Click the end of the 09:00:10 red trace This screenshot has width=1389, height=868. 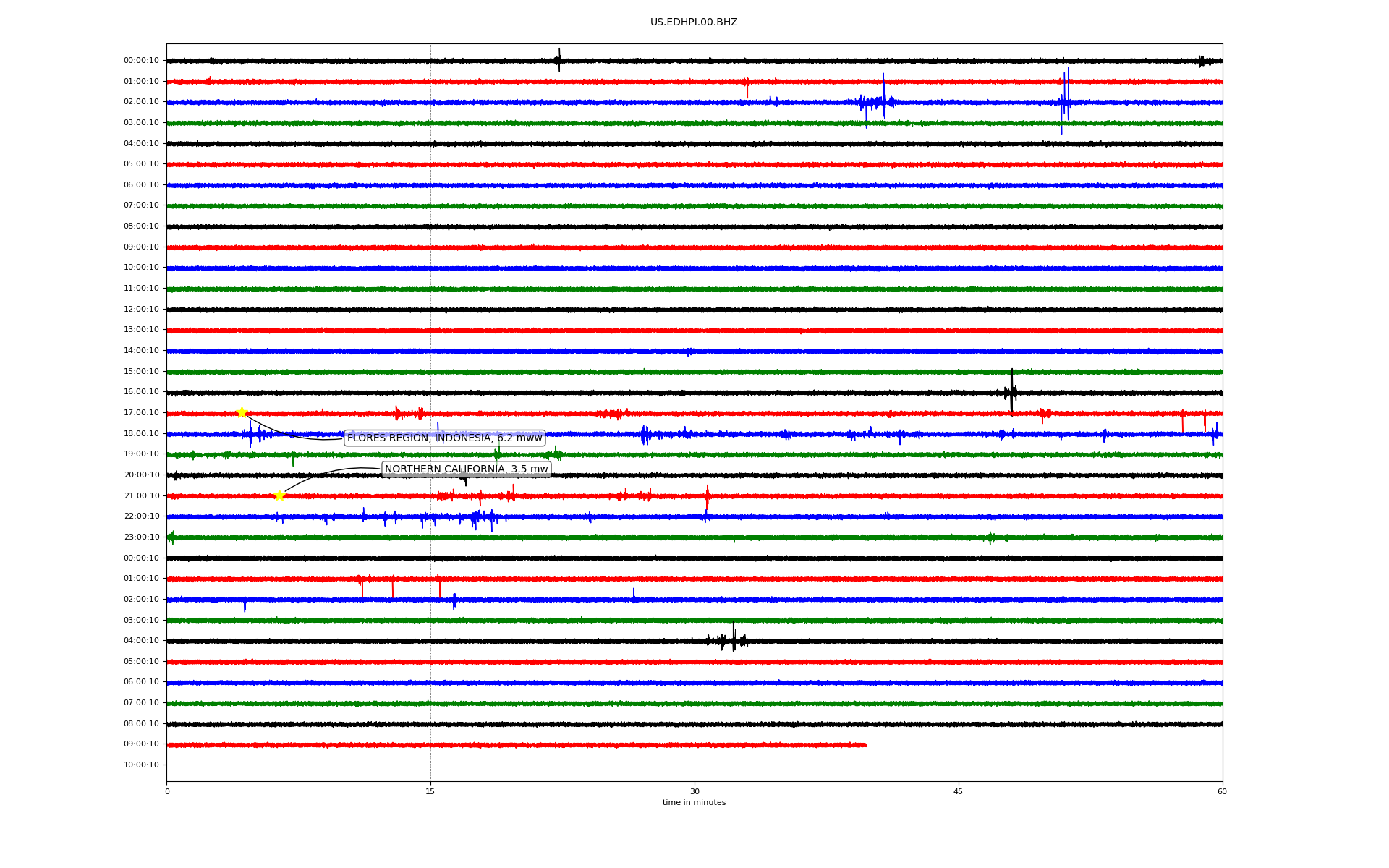tap(865, 745)
